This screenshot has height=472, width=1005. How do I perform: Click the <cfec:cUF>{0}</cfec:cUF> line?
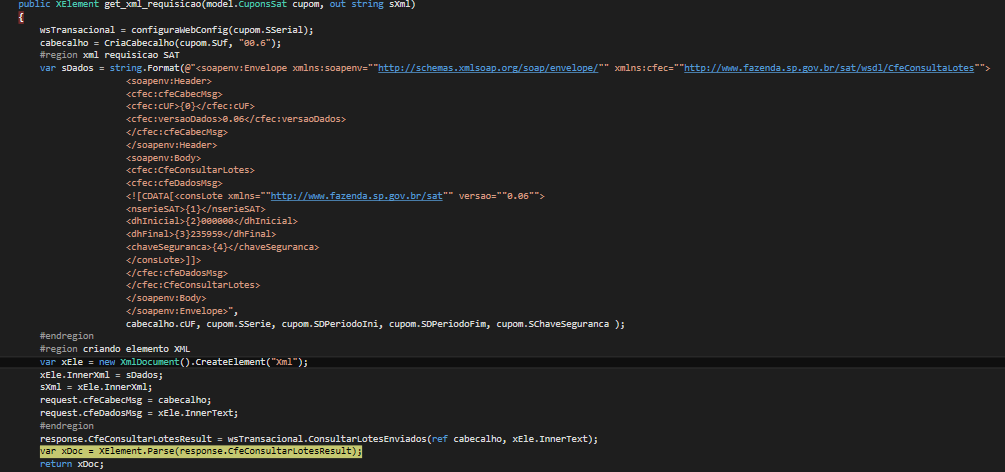click(x=190, y=106)
